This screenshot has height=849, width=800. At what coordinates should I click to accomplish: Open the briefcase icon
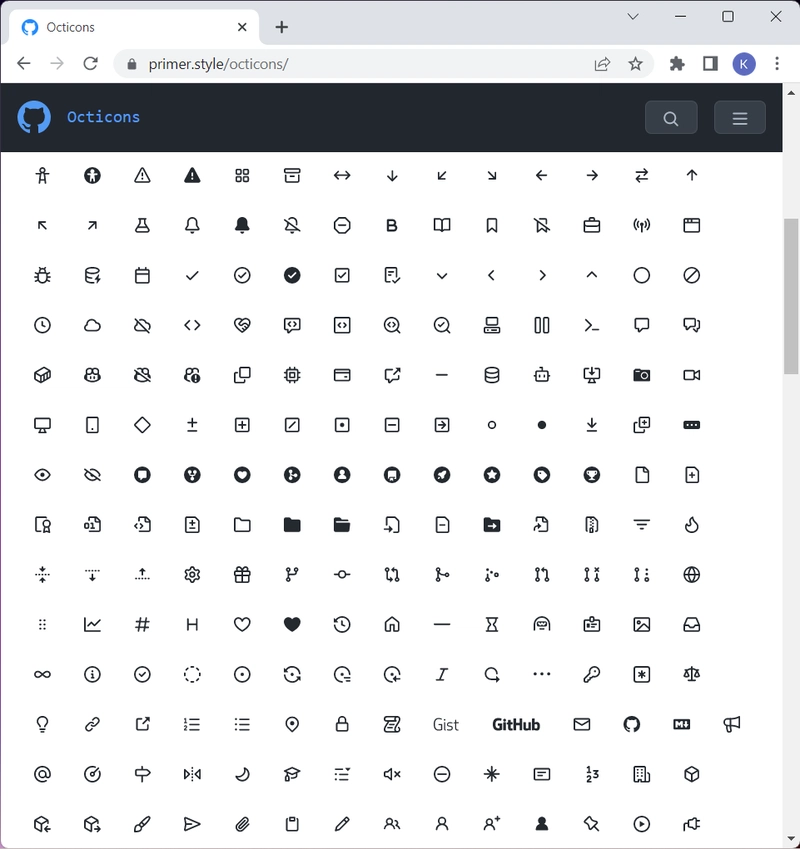pyautogui.click(x=592, y=225)
